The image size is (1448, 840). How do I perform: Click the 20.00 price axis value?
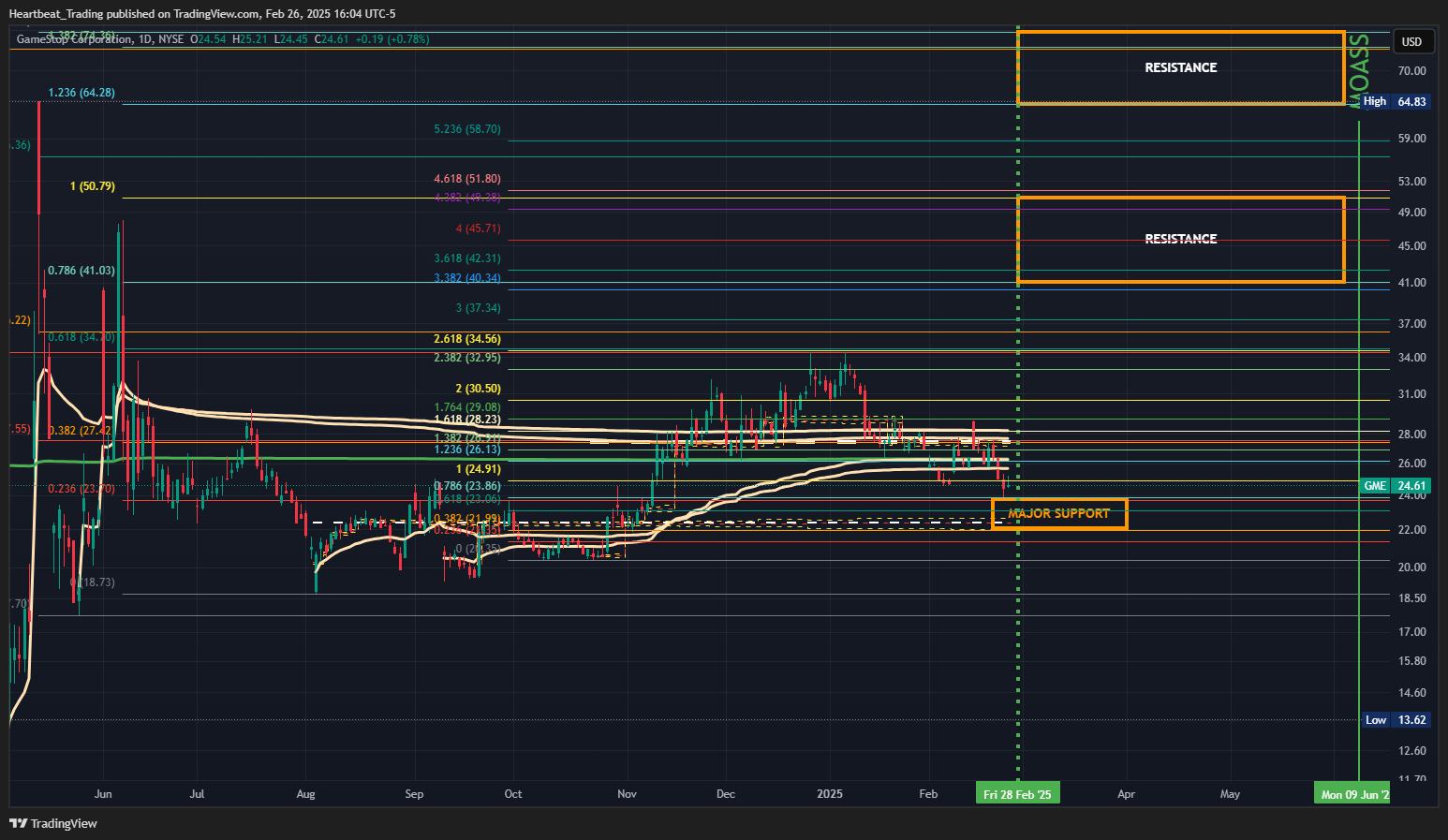(1411, 567)
